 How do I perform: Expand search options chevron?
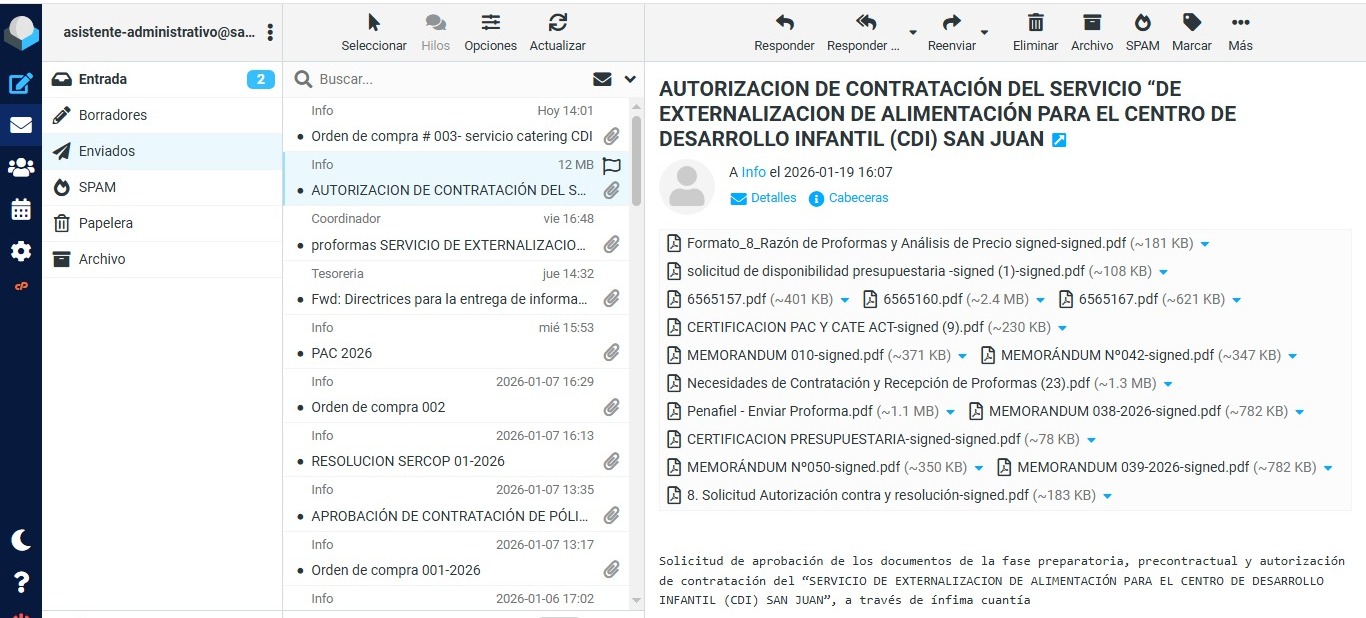[630, 79]
